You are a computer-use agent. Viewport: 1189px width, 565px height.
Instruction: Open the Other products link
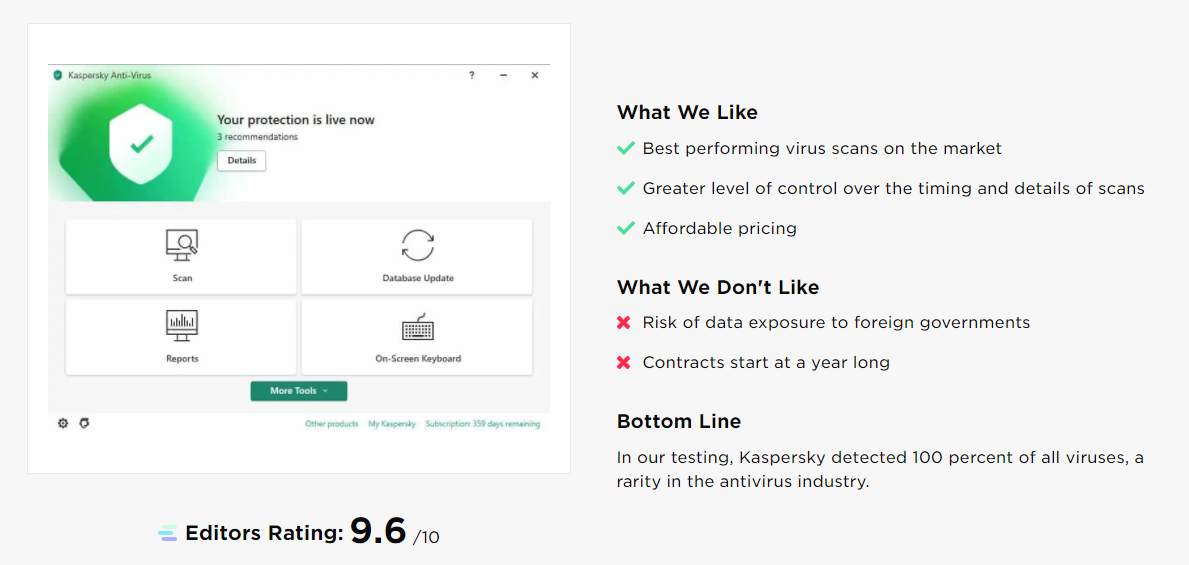pyautogui.click(x=331, y=424)
